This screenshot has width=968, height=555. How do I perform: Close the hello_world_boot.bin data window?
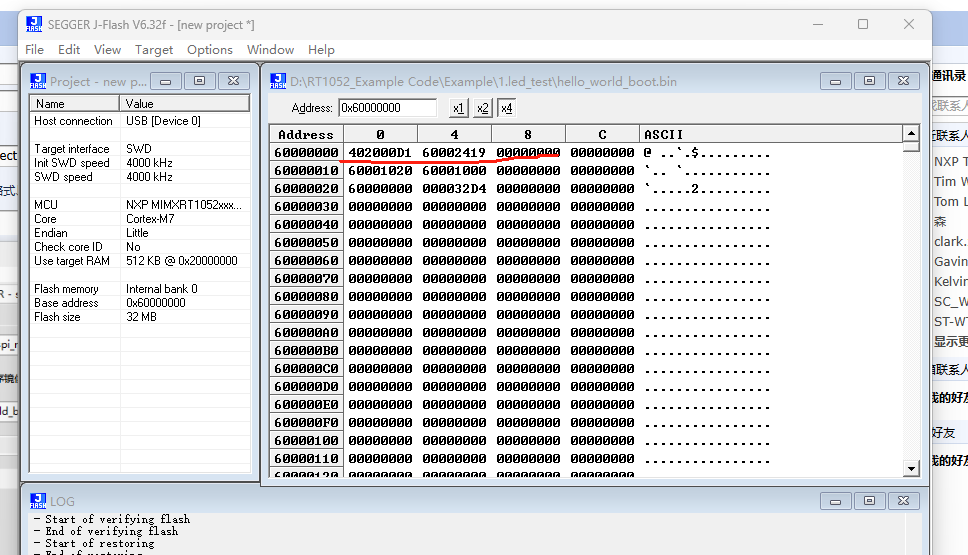click(903, 81)
